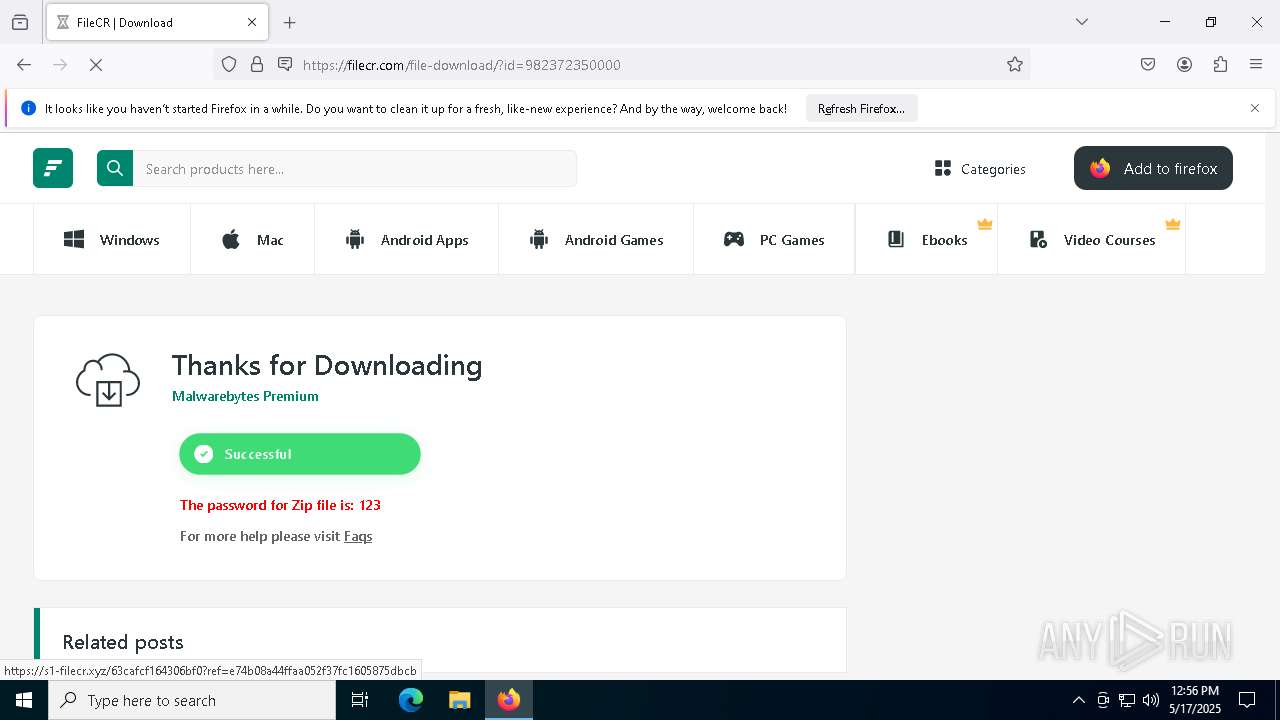The image size is (1280, 720).
Task: Open Firefox application hamburger menu
Action: [1256, 65]
